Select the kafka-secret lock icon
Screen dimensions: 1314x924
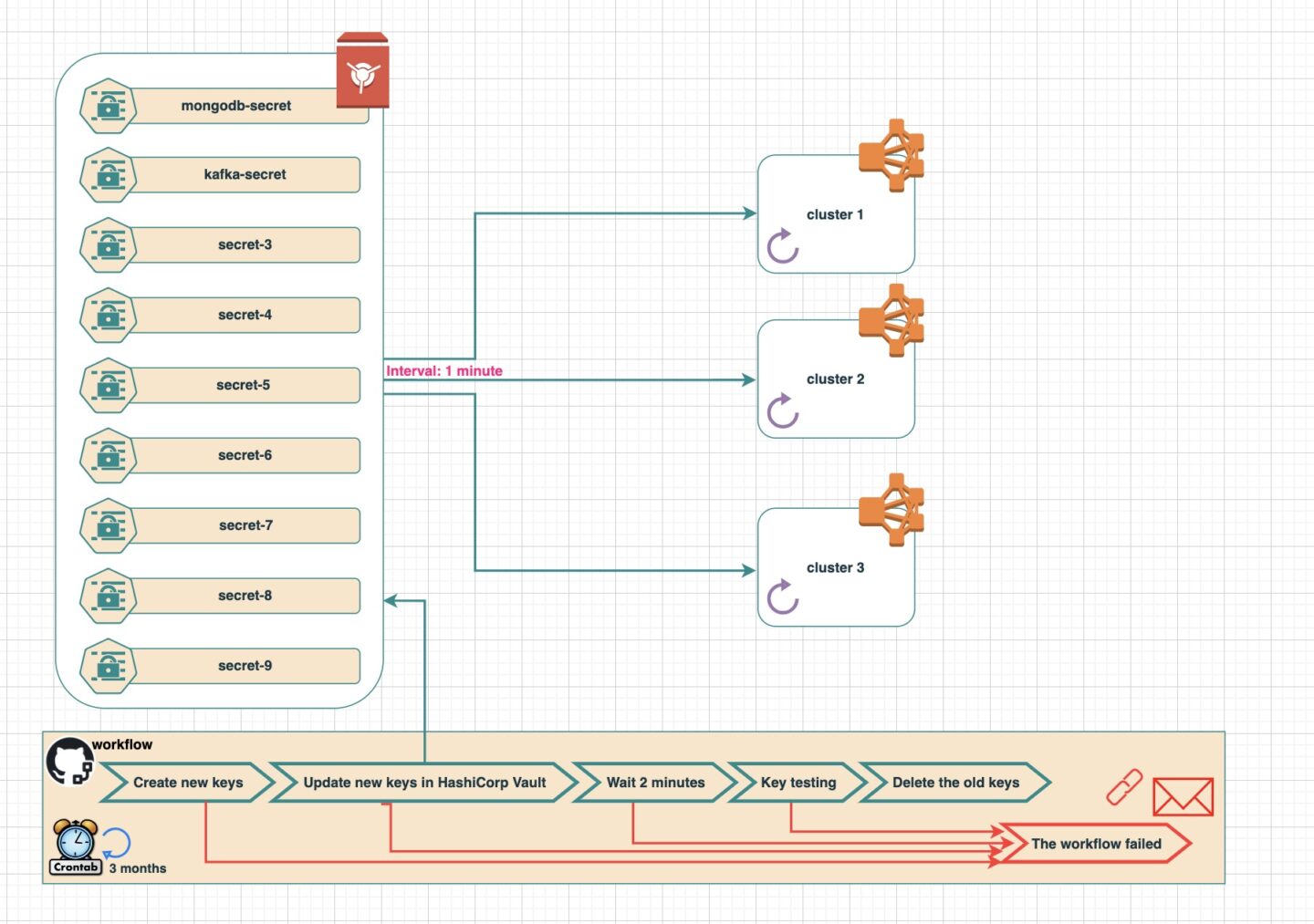[x=109, y=175]
